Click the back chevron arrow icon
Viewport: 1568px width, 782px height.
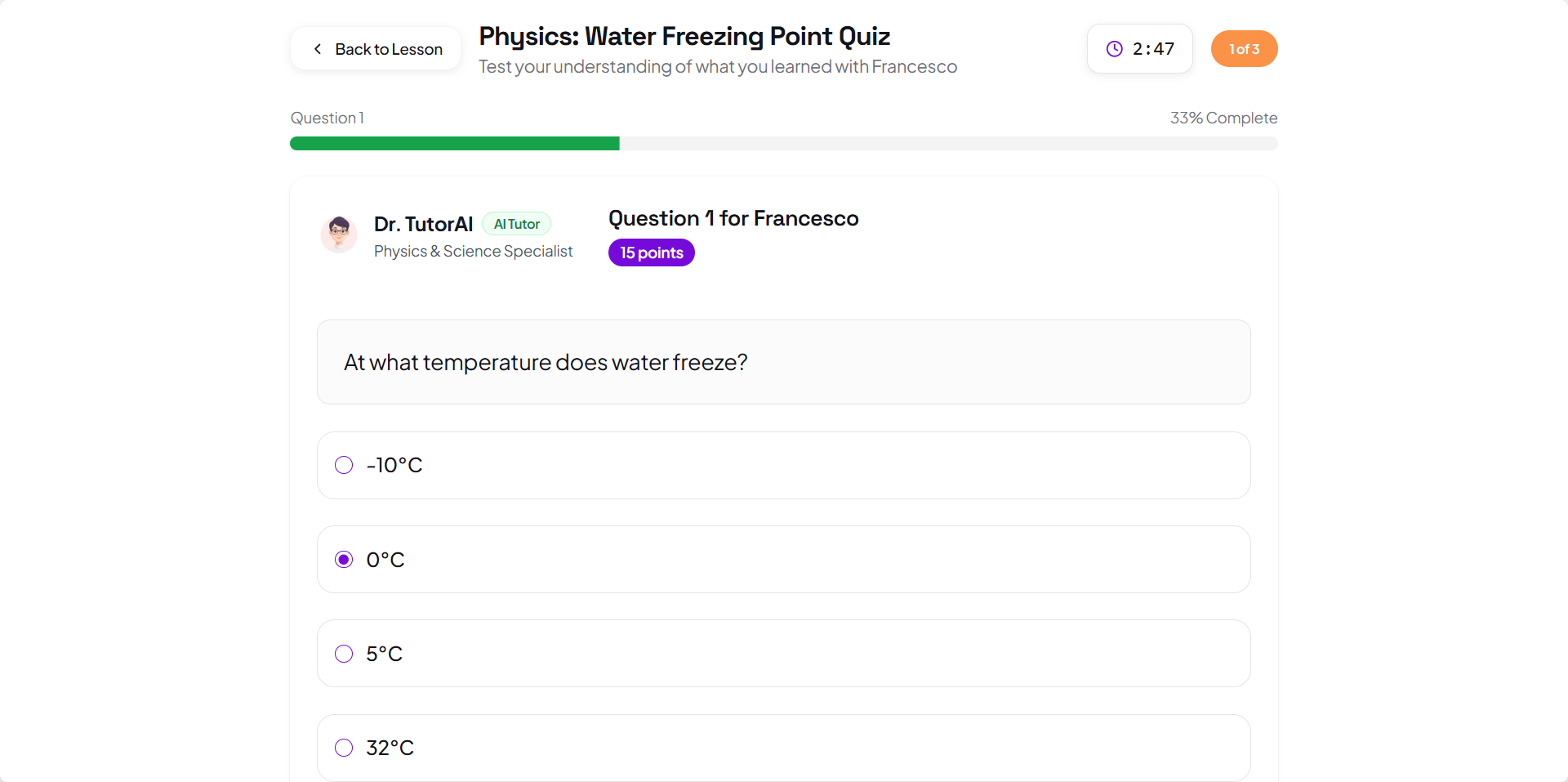click(318, 49)
